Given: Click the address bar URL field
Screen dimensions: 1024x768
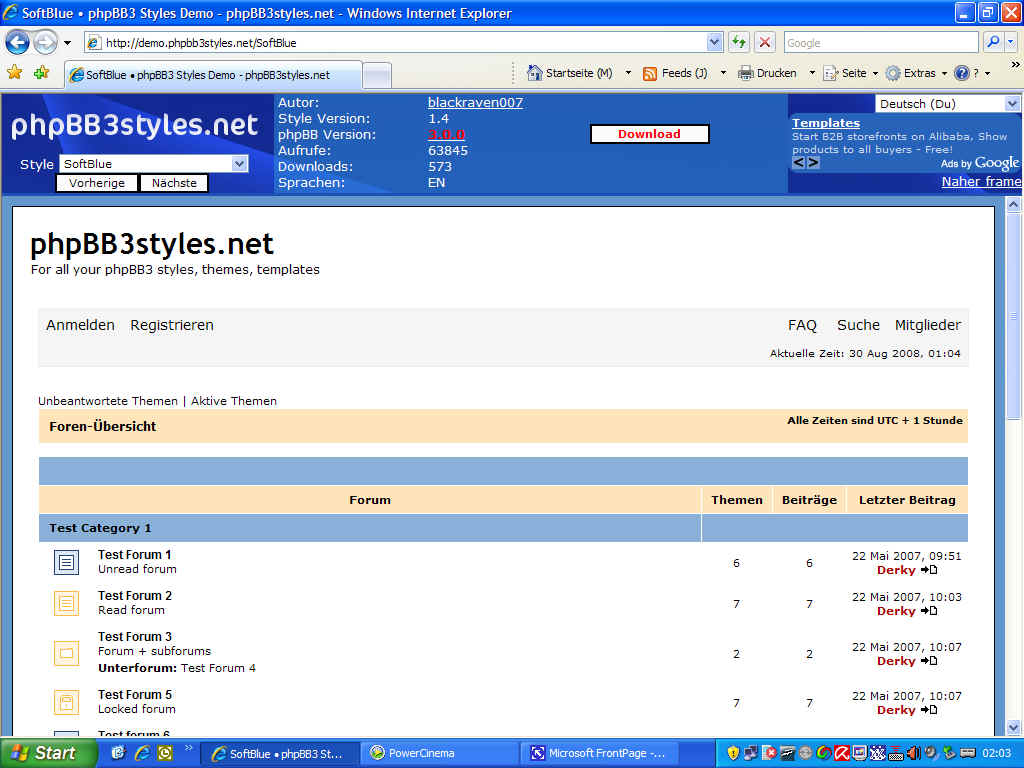Looking at the screenshot, I should coord(395,43).
